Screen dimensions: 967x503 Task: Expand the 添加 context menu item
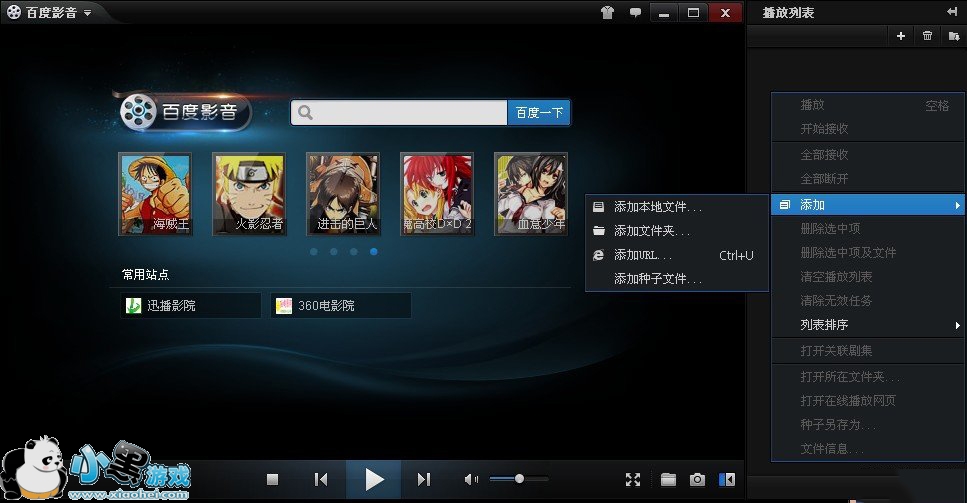pos(868,205)
